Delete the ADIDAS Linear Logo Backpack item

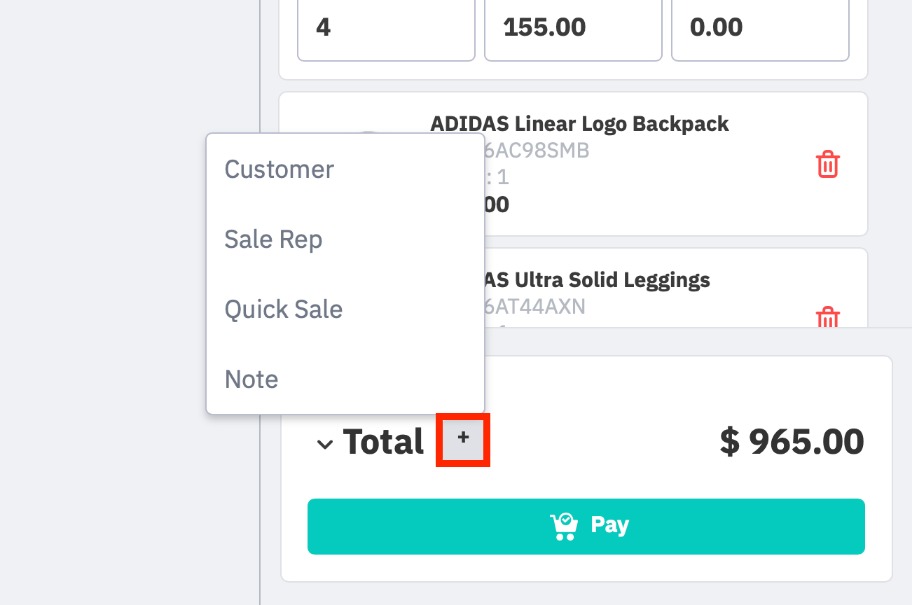pos(828,164)
